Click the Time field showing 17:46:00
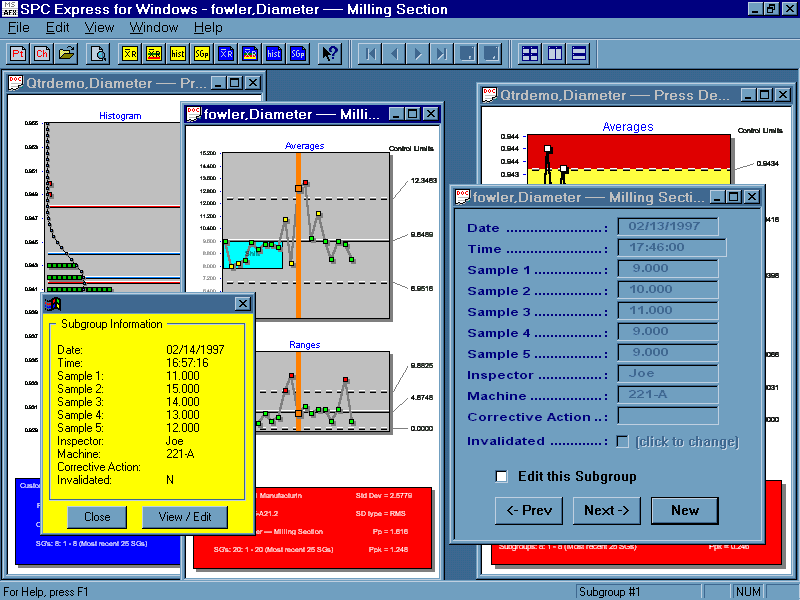Screen dimensions: 800x600 [672, 247]
